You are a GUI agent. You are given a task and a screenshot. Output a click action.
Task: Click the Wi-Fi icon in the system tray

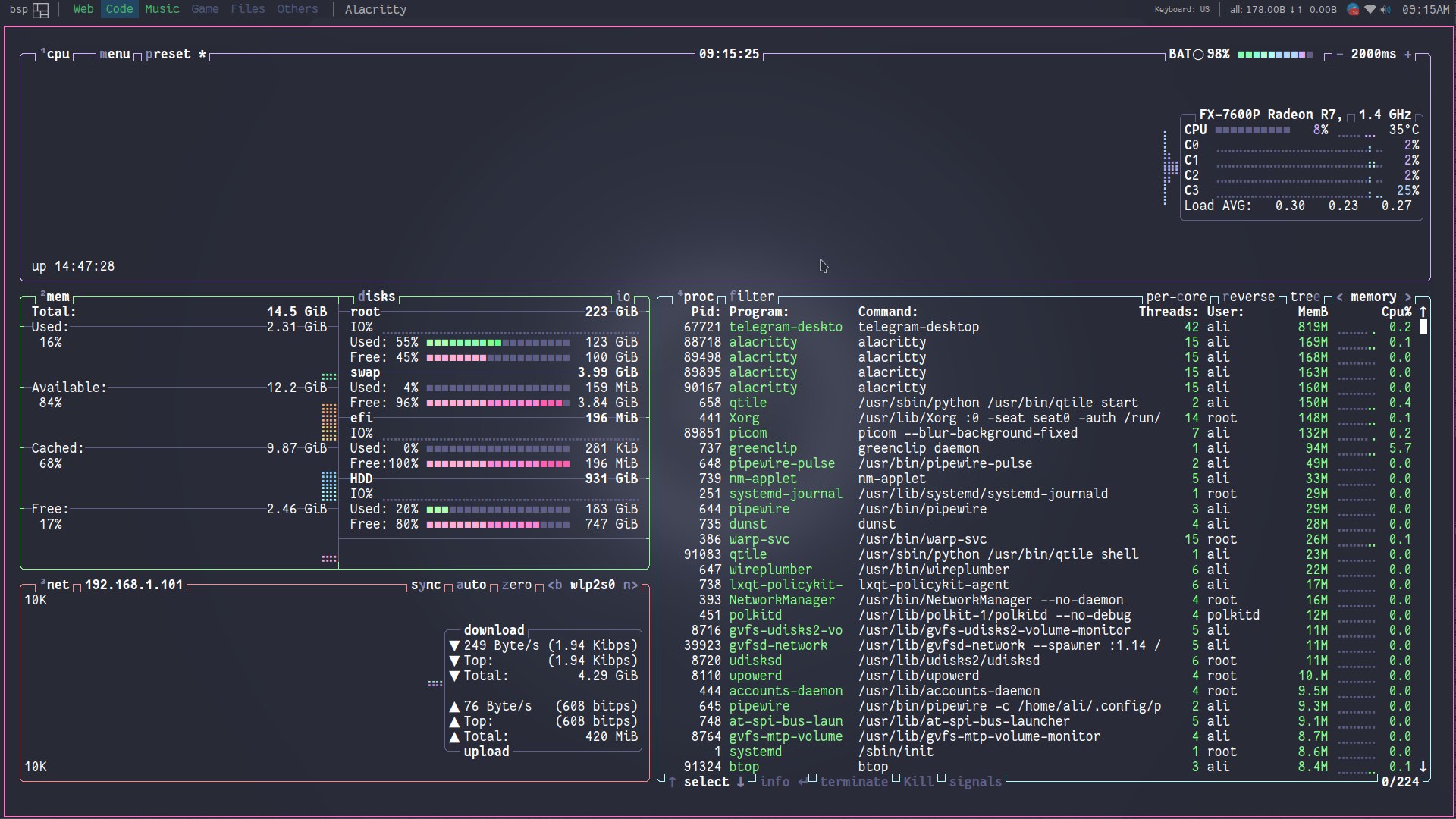pos(1370,10)
